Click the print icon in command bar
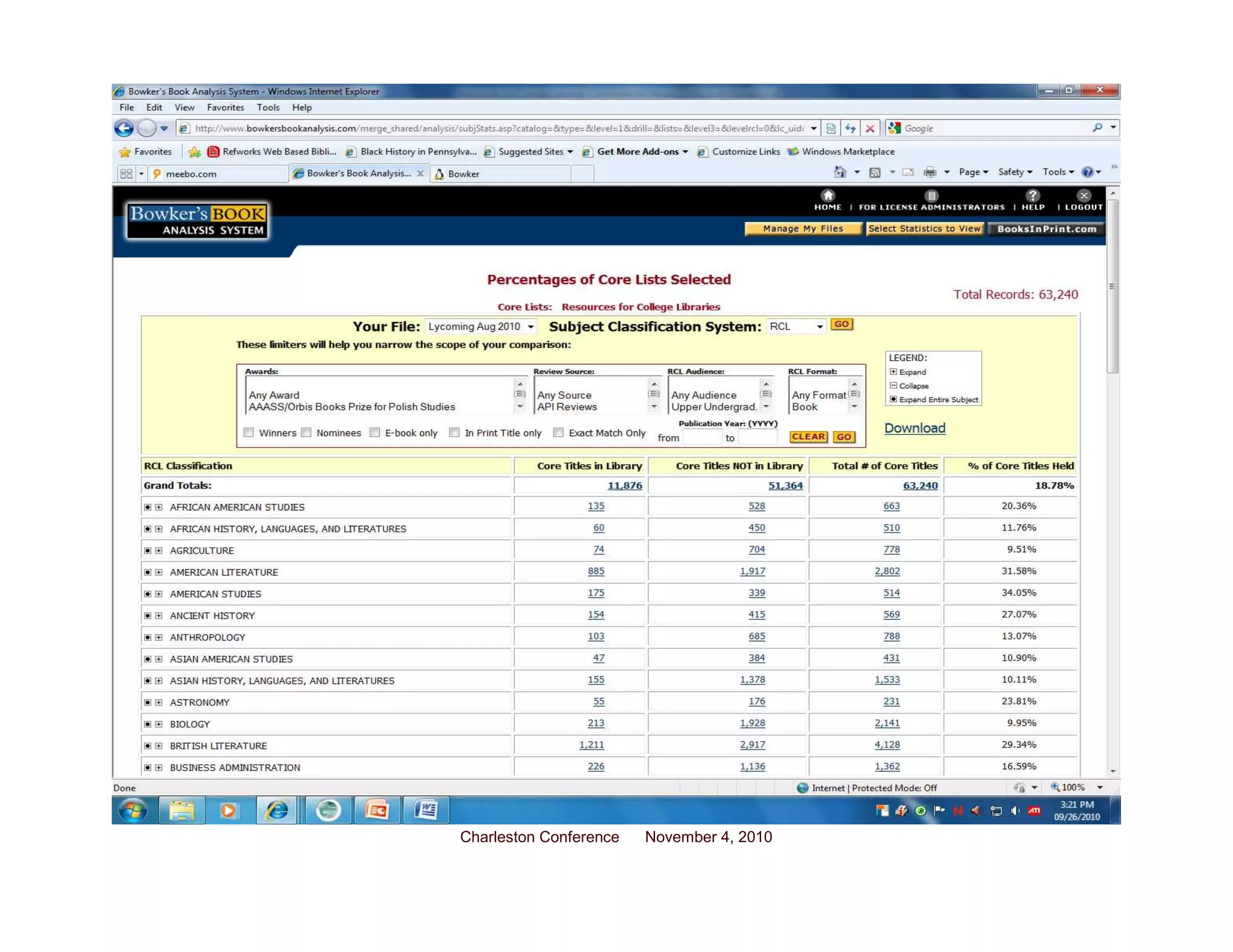Screen dimensions: 1233x952 click(x=930, y=172)
